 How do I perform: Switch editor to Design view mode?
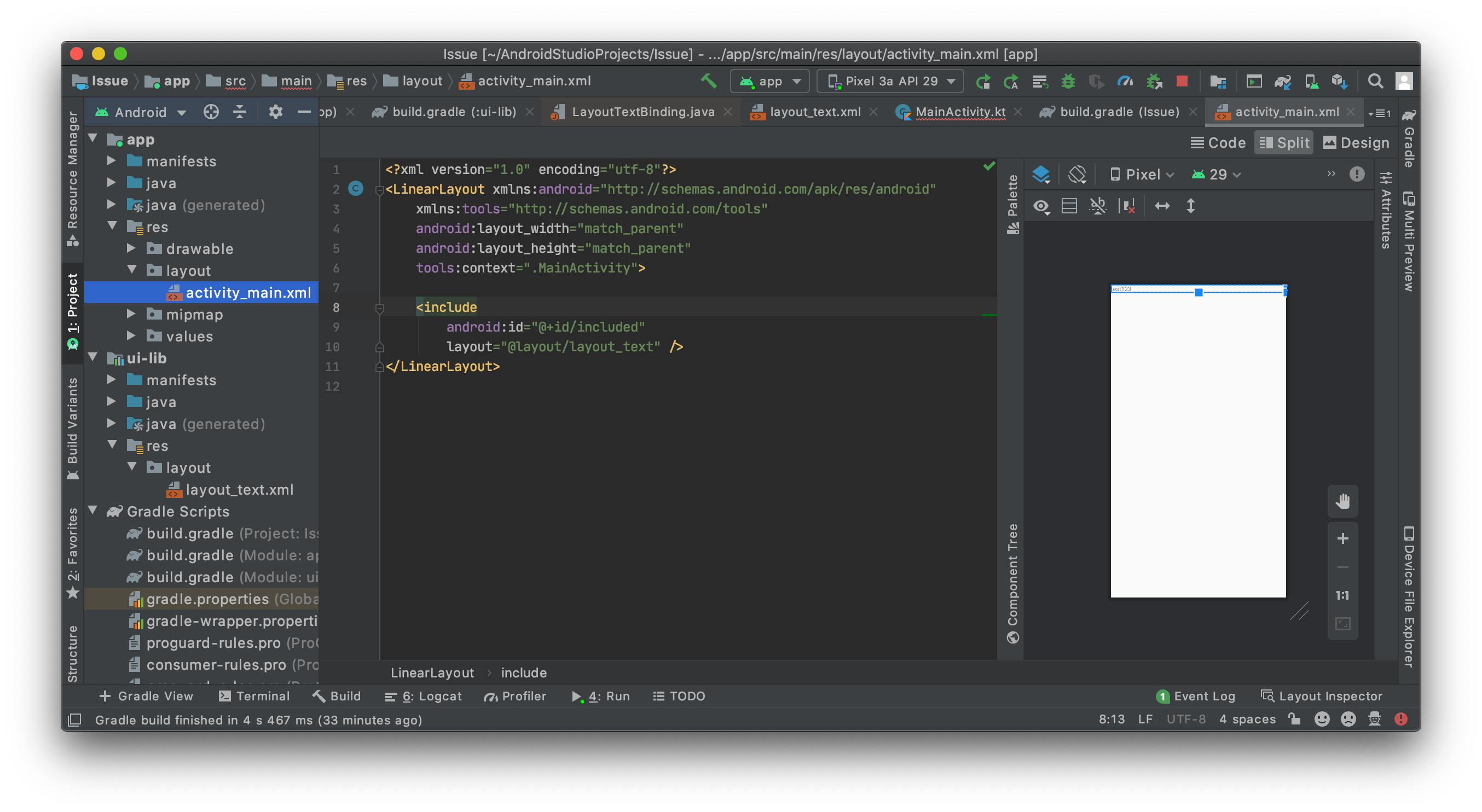pyautogui.click(x=1356, y=143)
